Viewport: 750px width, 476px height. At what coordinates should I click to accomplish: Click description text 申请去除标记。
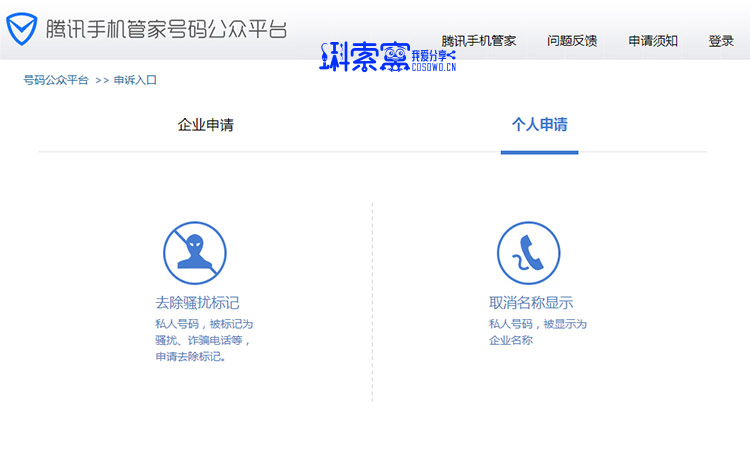(x=190, y=356)
